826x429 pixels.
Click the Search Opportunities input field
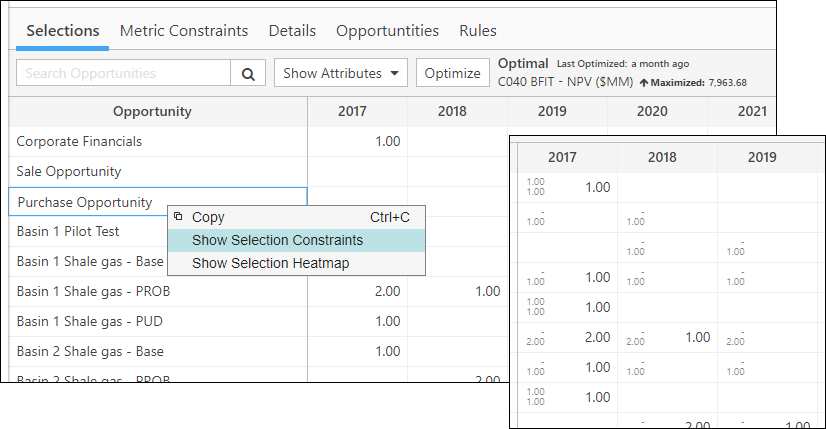(124, 73)
